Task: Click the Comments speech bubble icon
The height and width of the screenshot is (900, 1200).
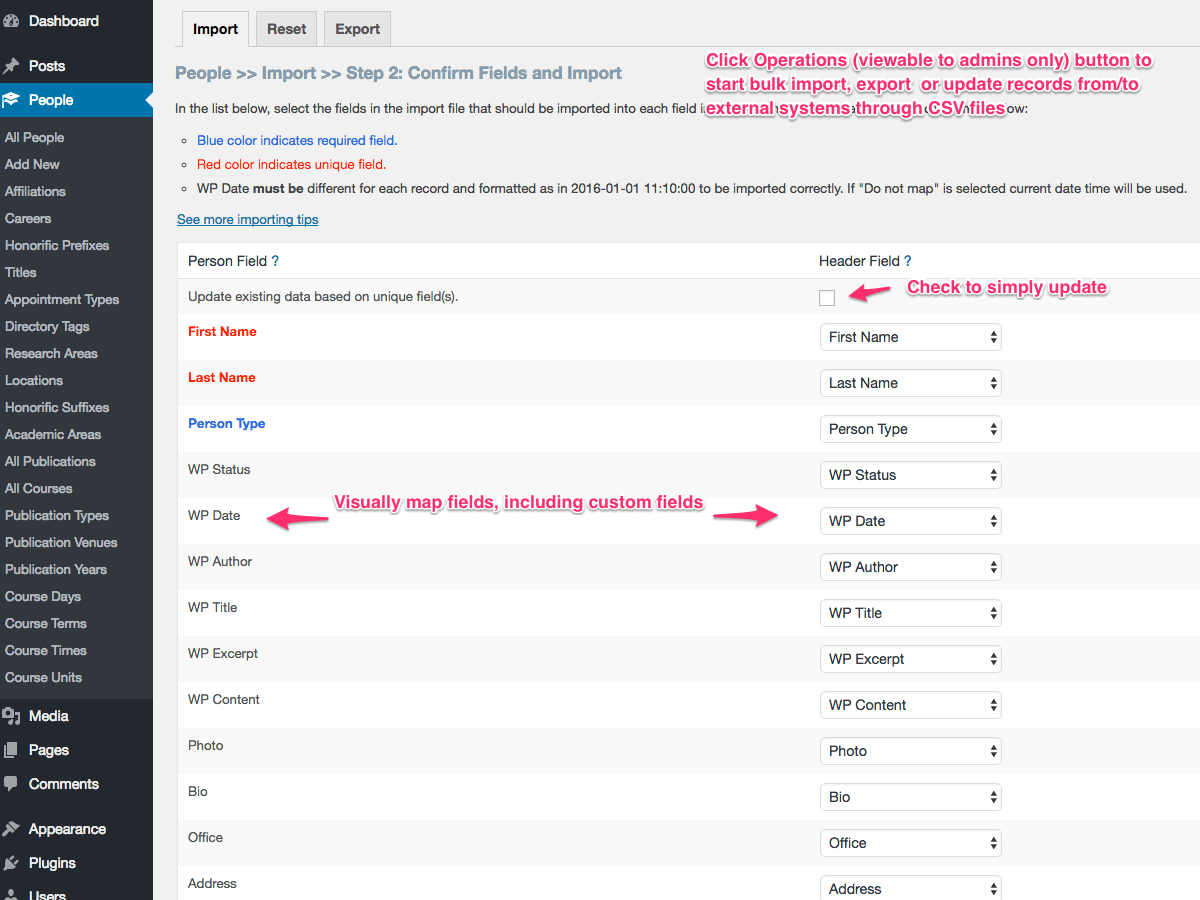Action: click(x=12, y=784)
